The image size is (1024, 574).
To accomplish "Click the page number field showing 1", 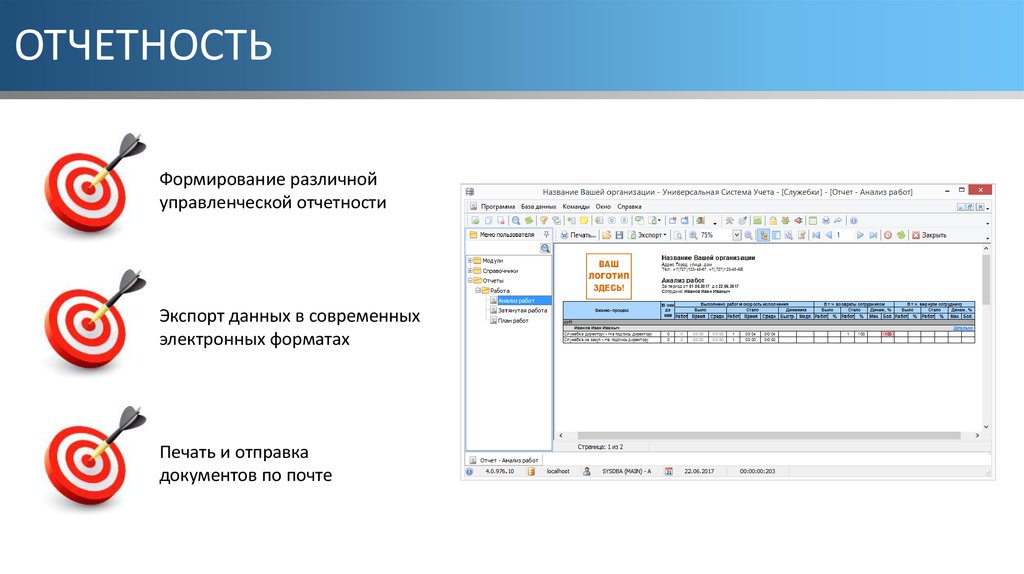I will (x=844, y=235).
